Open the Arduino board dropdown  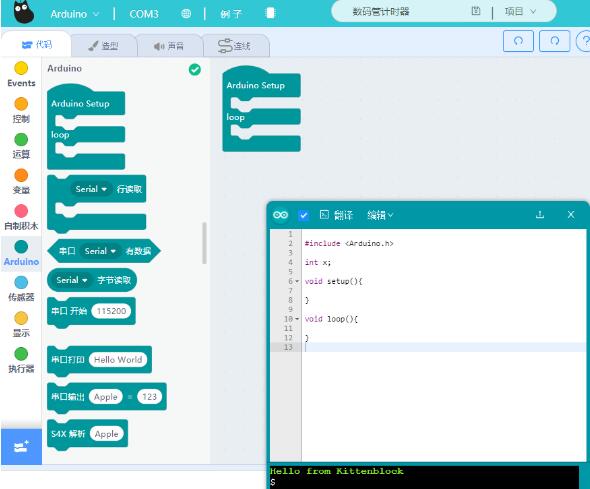(75, 14)
